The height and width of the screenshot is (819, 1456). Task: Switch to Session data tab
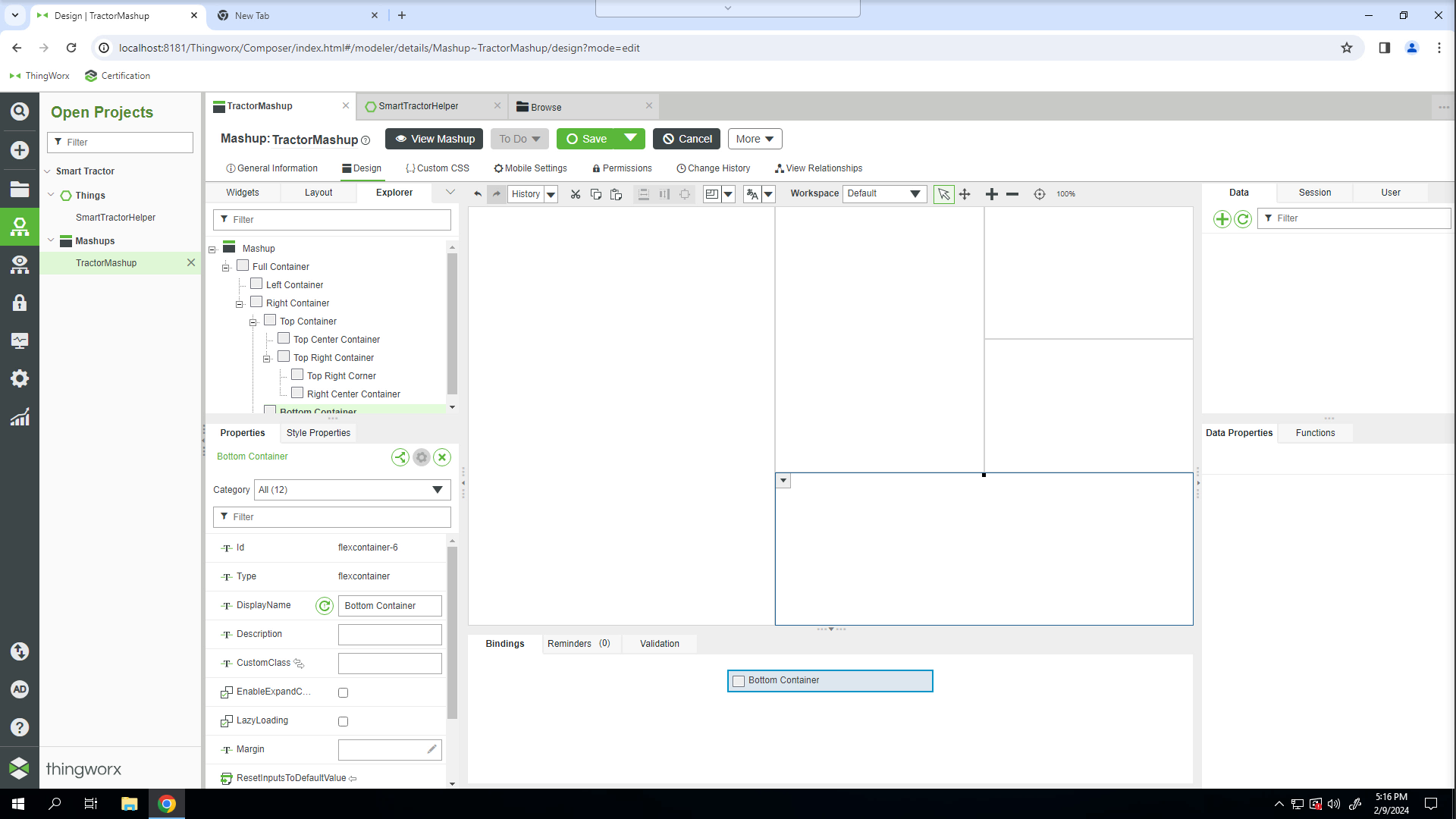(x=1315, y=193)
